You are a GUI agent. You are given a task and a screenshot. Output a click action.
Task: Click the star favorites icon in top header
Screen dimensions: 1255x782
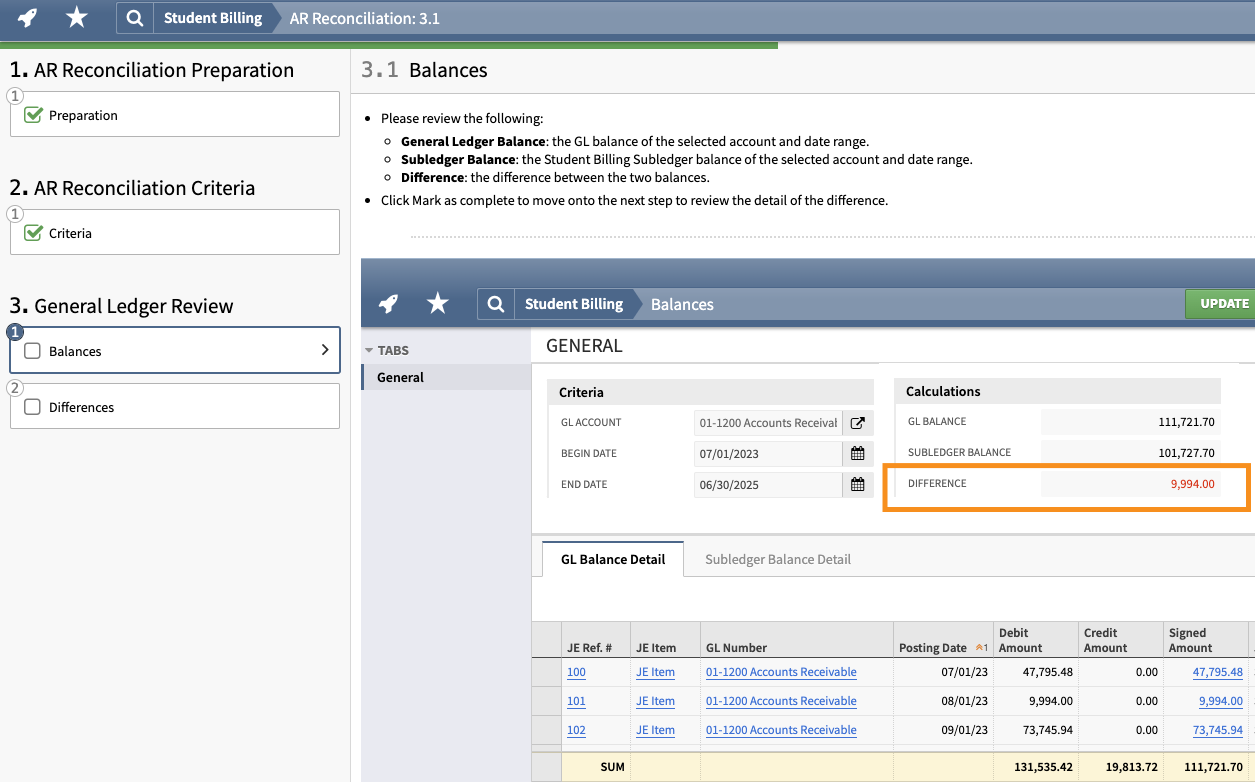pyautogui.click(x=76, y=18)
